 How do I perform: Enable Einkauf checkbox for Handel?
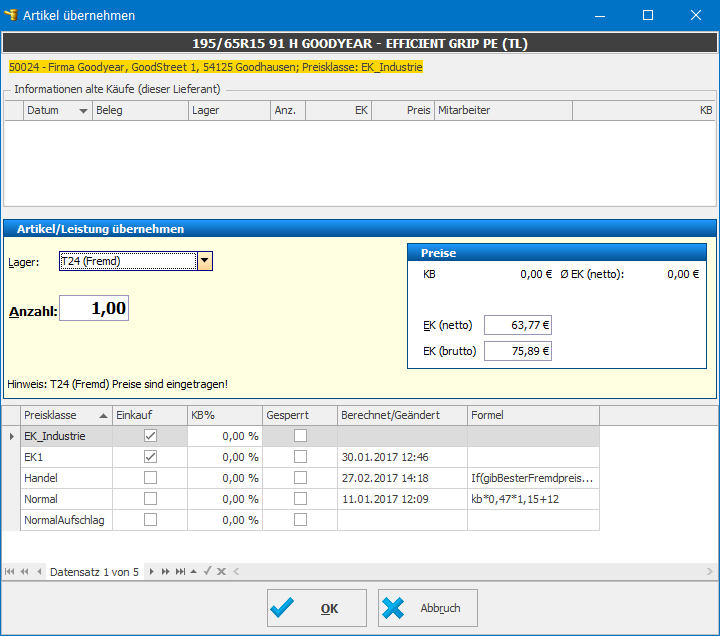click(x=150, y=478)
